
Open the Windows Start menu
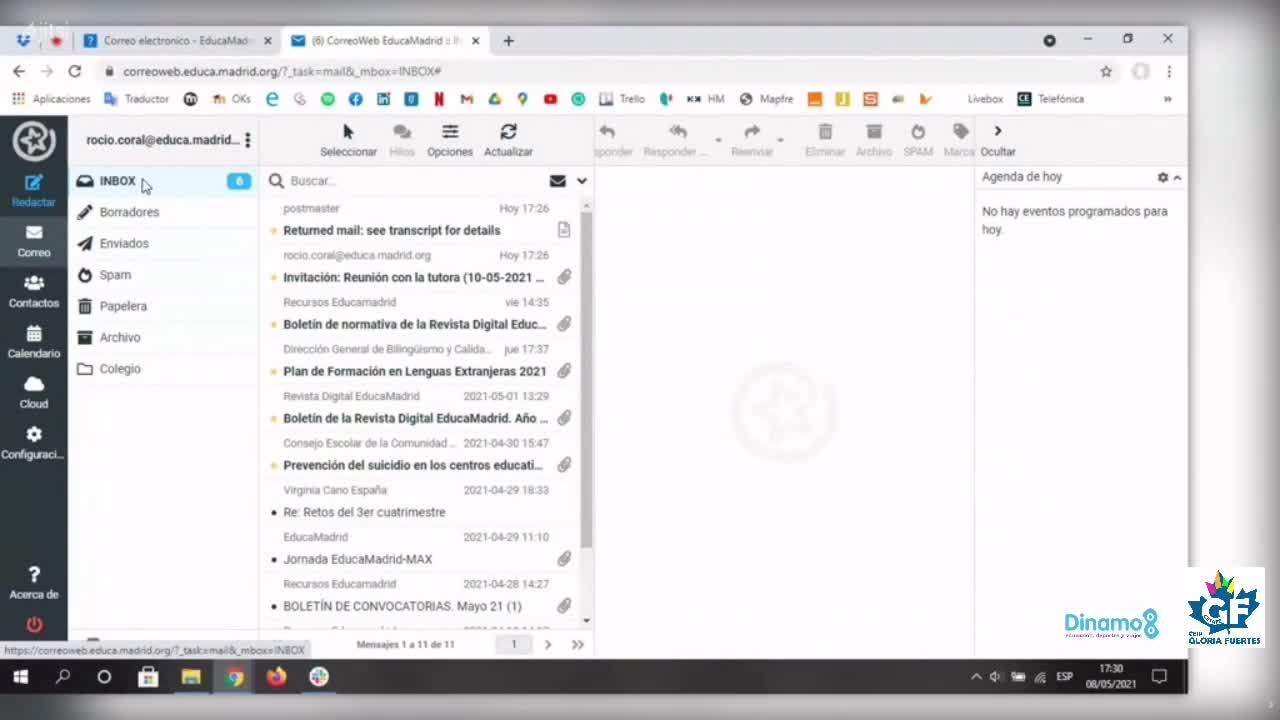click(x=20, y=677)
